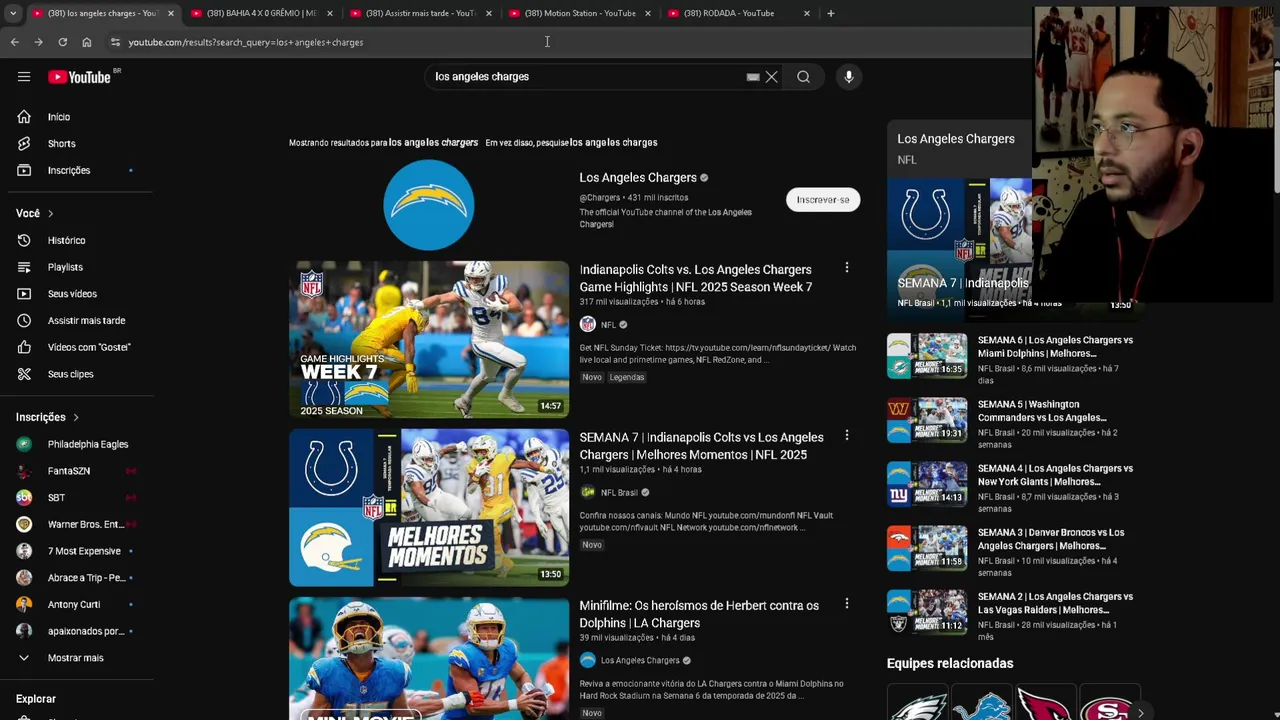Close the los angeles charges browser tab
The image size is (1280, 720).
pyautogui.click(x=170, y=13)
